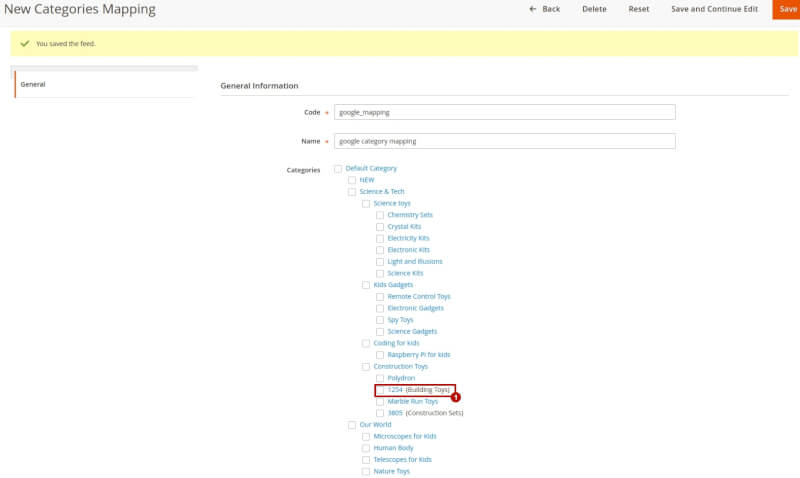Open the Construction Toys tree item
The image size is (800, 478).
[400, 366]
